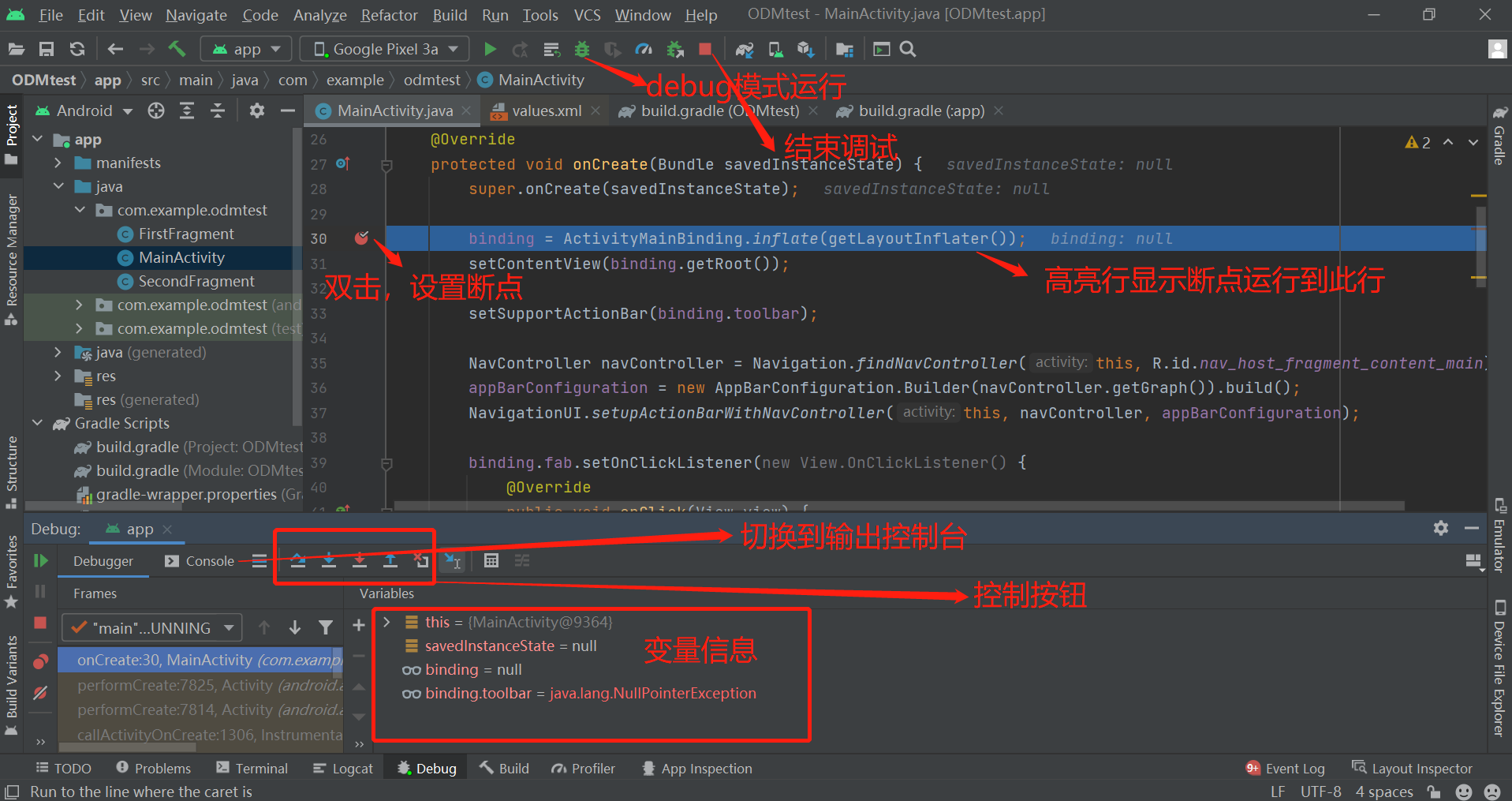
Task: Collapse com.example.odmtest package
Action: [x=80, y=211]
